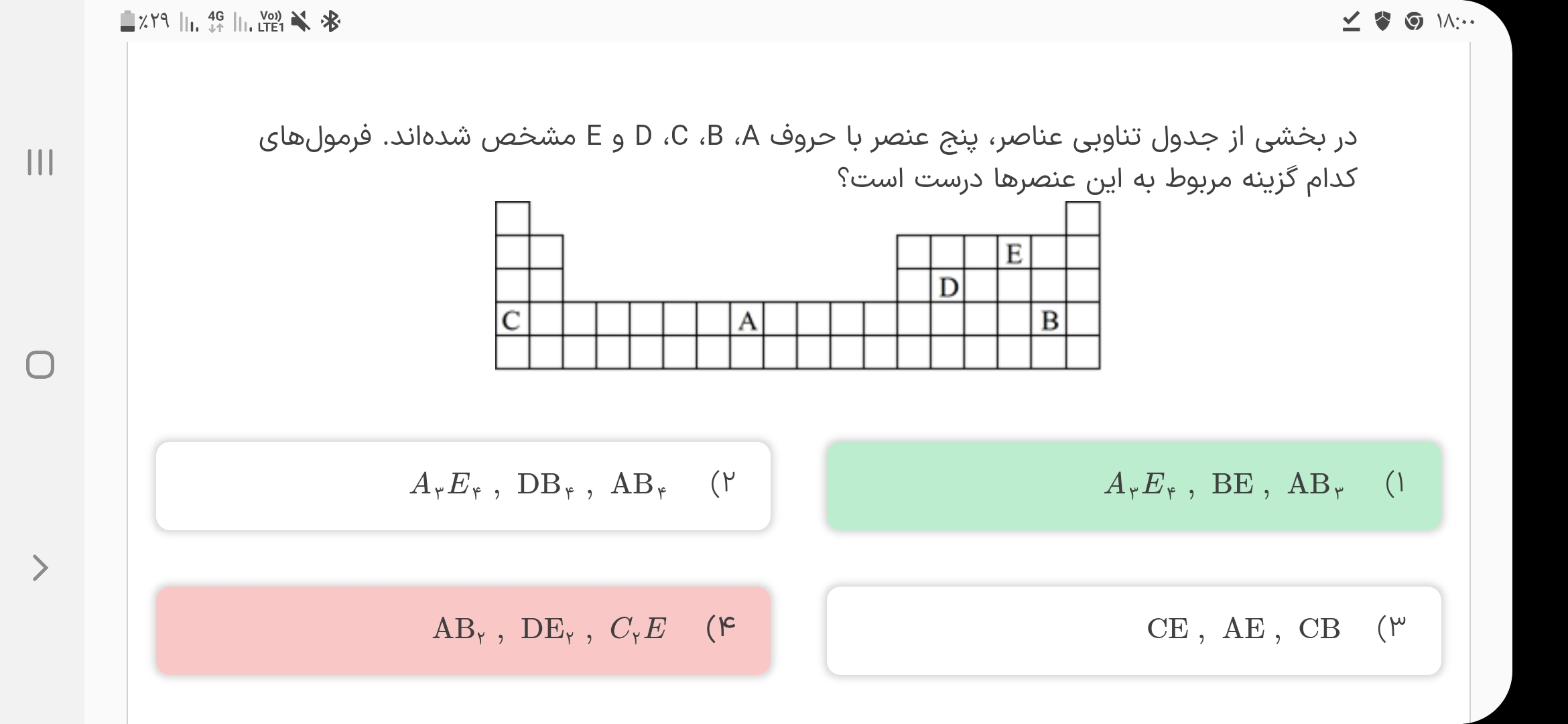Tap the 4G signal strength icon
Screen dimensions: 1568x724
[216, 22]
